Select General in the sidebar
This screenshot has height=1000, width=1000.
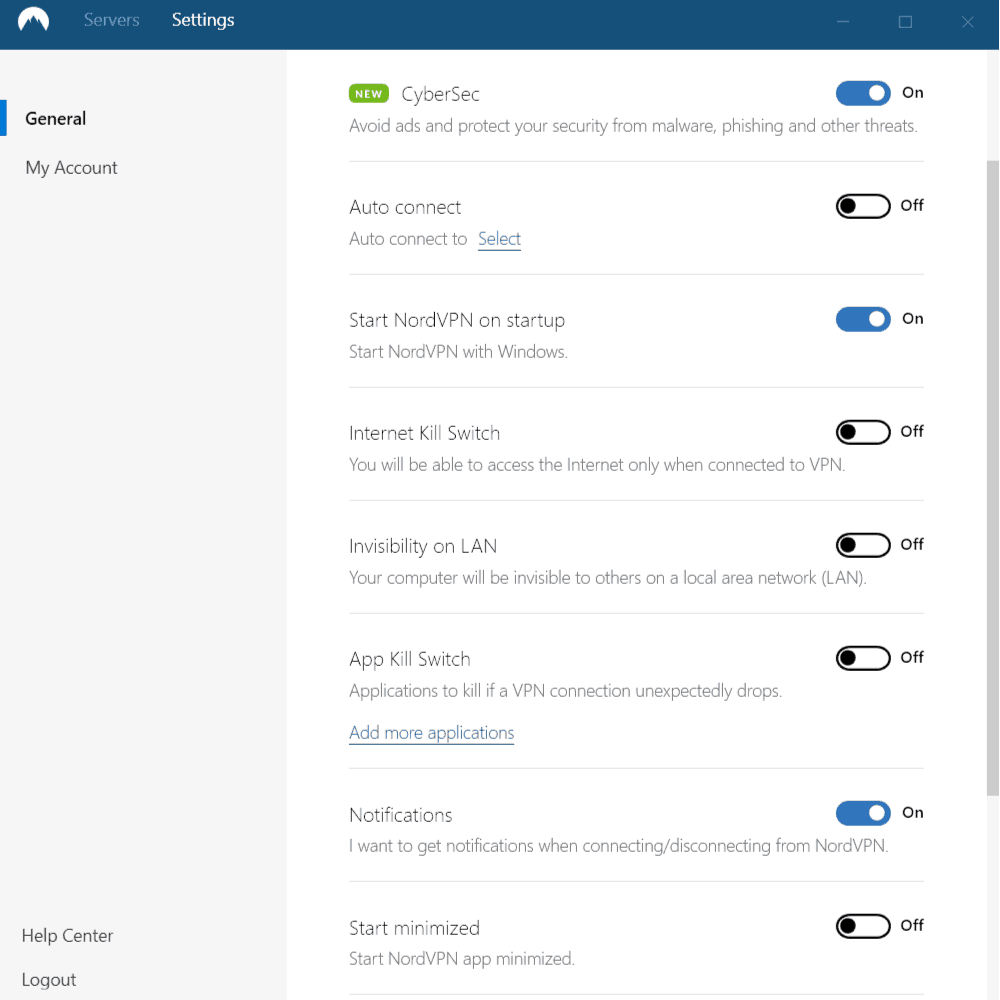(55, 119)
